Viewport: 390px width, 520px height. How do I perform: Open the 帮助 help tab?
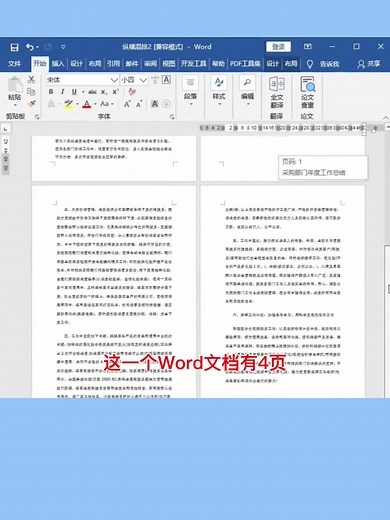(218, 64)
